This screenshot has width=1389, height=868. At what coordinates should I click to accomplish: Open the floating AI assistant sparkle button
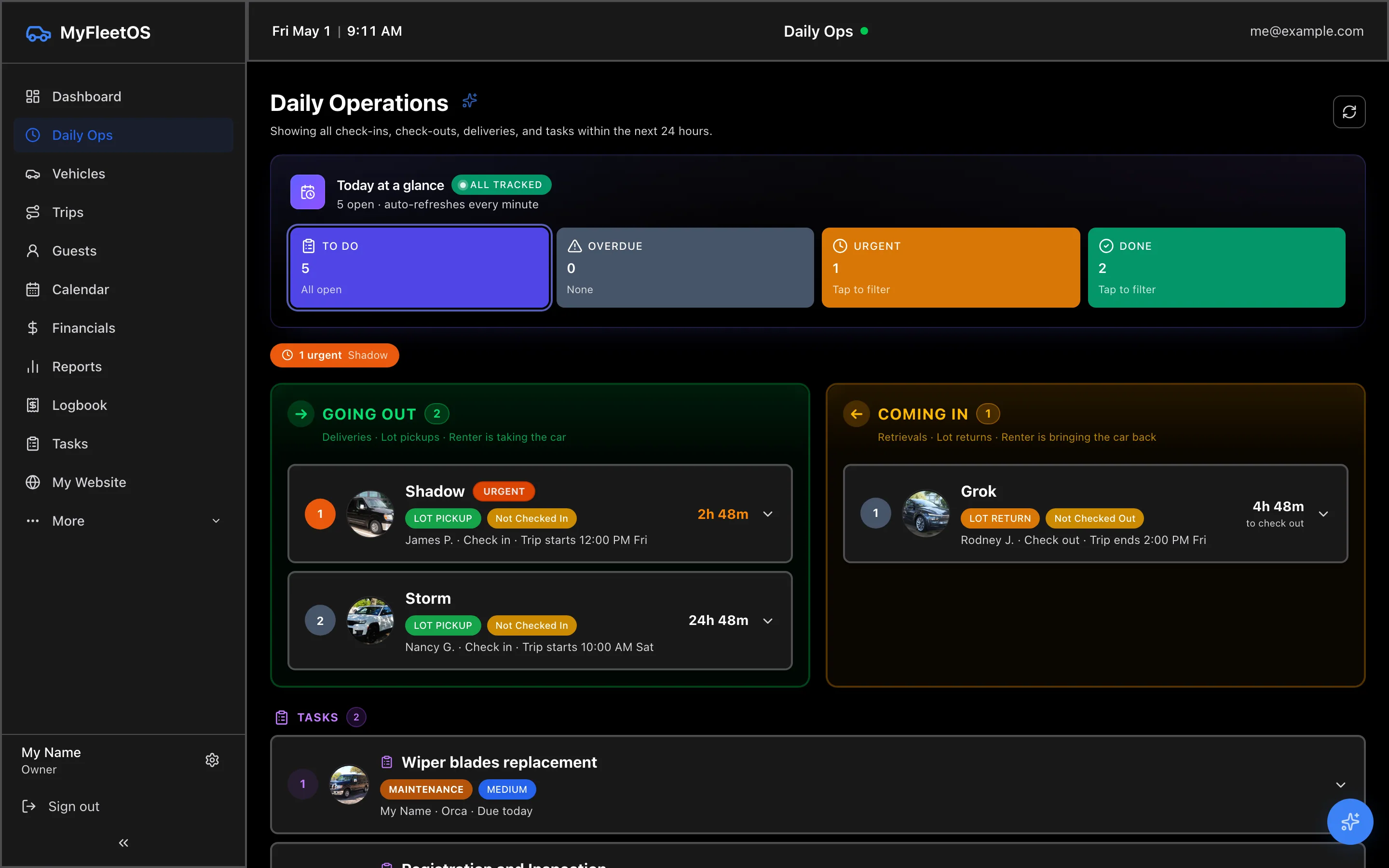[x=1350, y=822]
